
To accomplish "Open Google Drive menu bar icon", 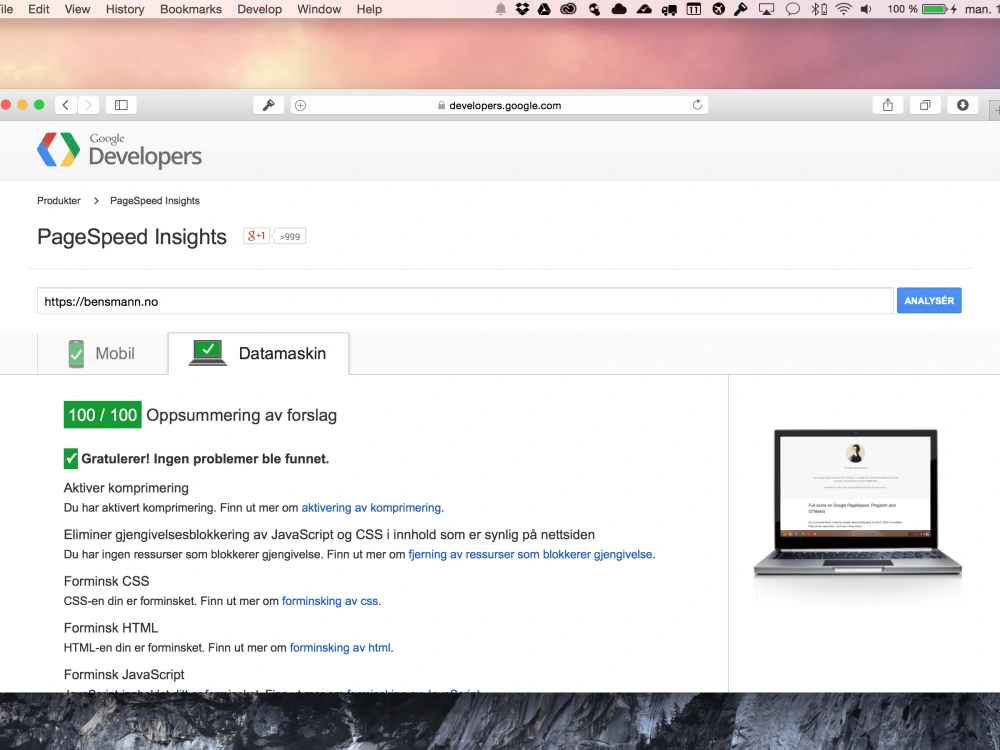I will [x=544, y=9].
